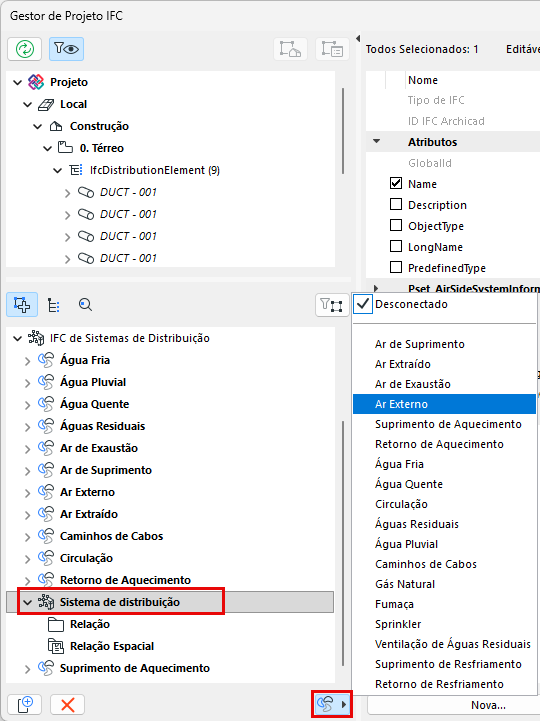
Task: Click the Projeto project icon
Action: coord(36,82)
